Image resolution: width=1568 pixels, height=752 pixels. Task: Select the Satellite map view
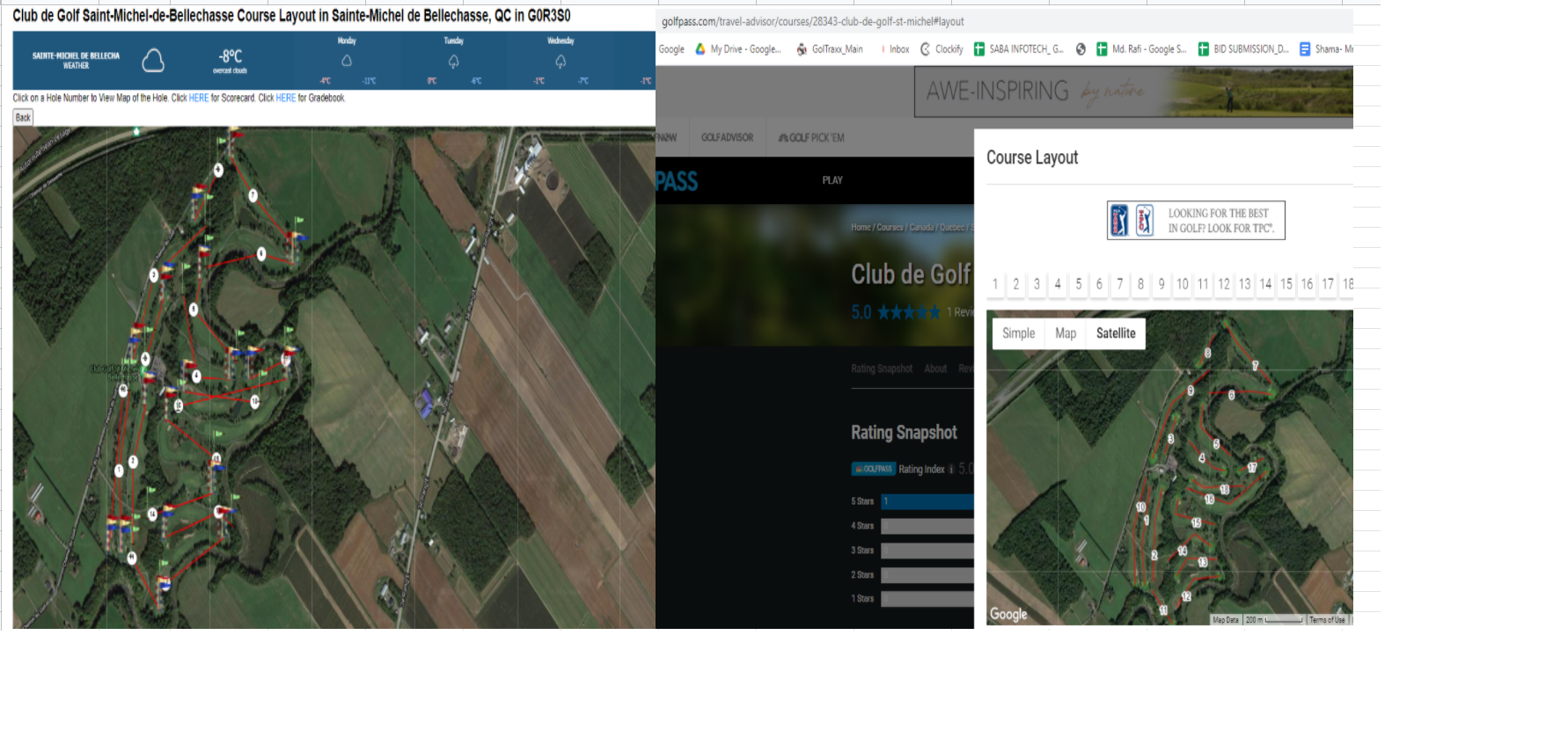(1116, 333)
